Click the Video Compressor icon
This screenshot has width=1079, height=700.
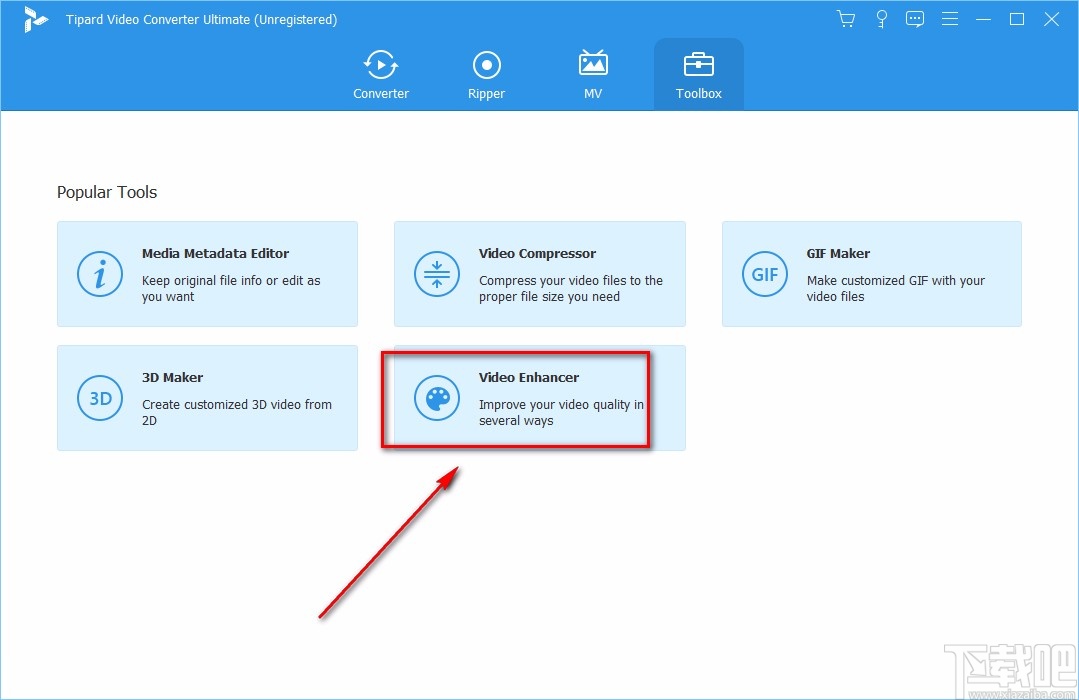437,274
